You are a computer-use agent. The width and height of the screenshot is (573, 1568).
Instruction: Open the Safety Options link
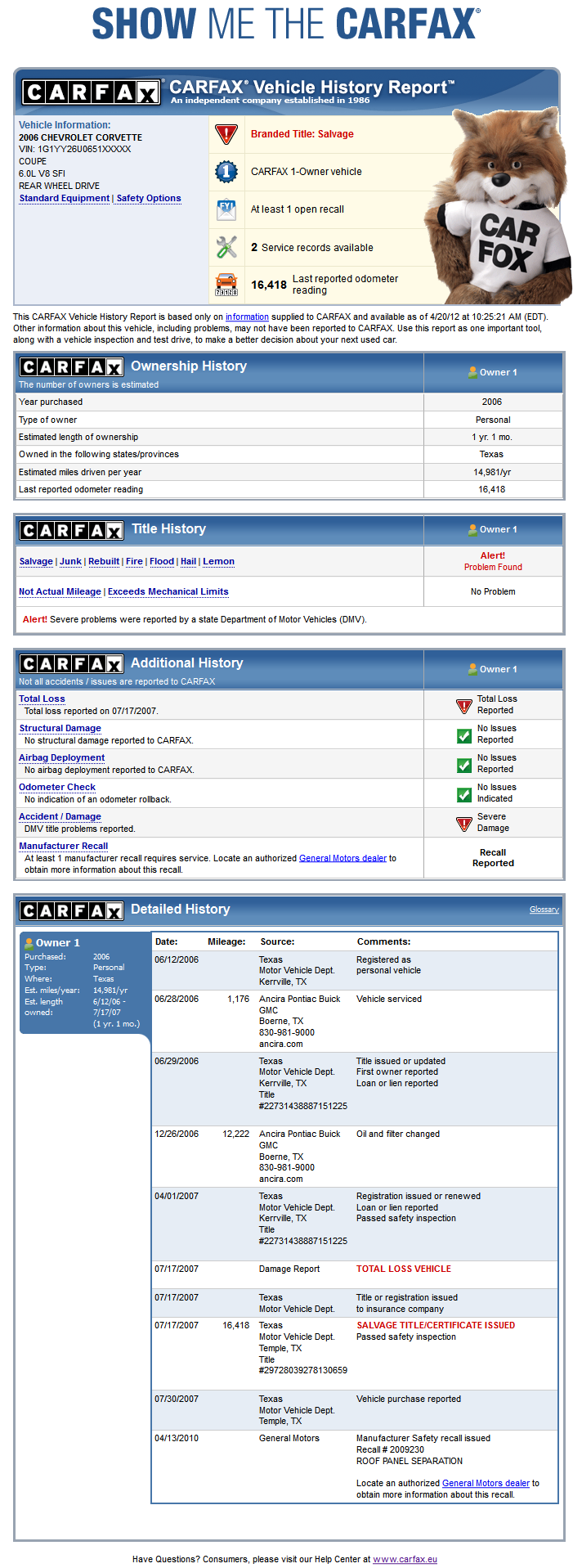(149, 198)
